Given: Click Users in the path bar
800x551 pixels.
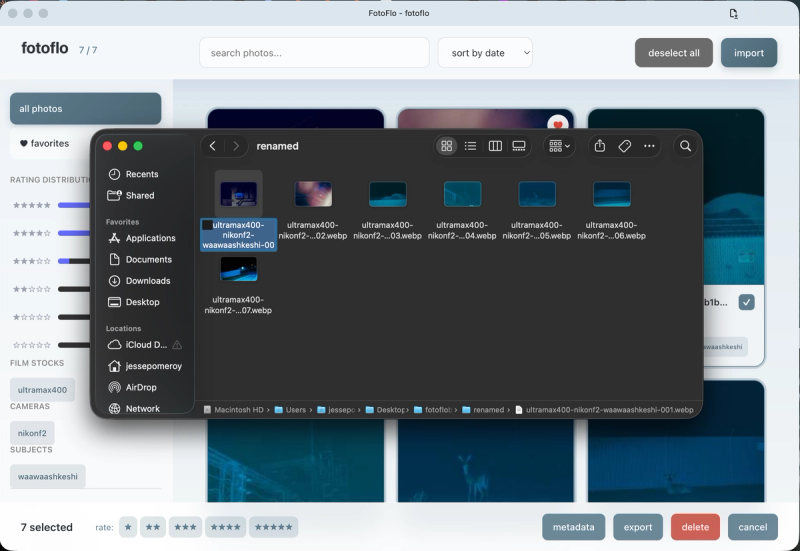Looking at the screenshot, I should [x=291, y=410].
